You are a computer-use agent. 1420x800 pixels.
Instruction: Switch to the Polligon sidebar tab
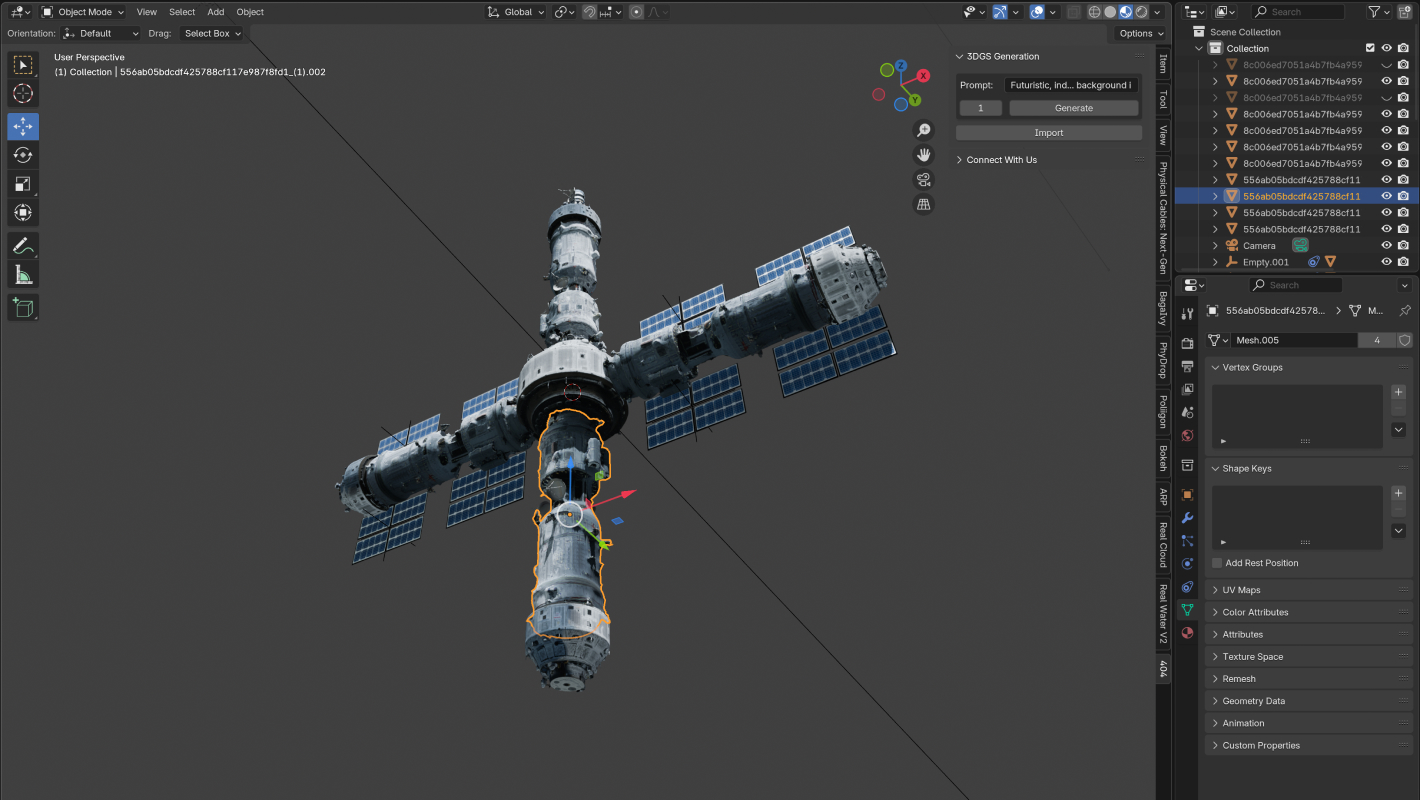click(1163, 410)
